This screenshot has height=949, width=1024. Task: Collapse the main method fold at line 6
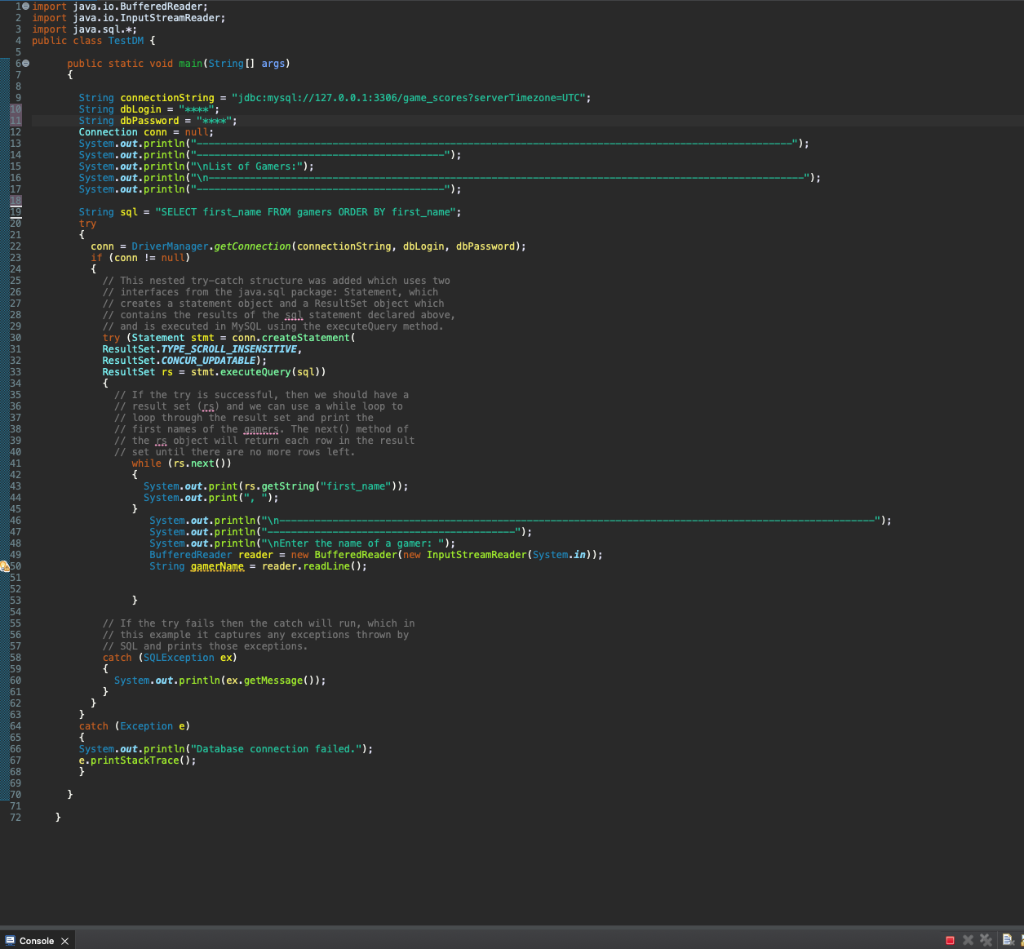click(25, 63)
